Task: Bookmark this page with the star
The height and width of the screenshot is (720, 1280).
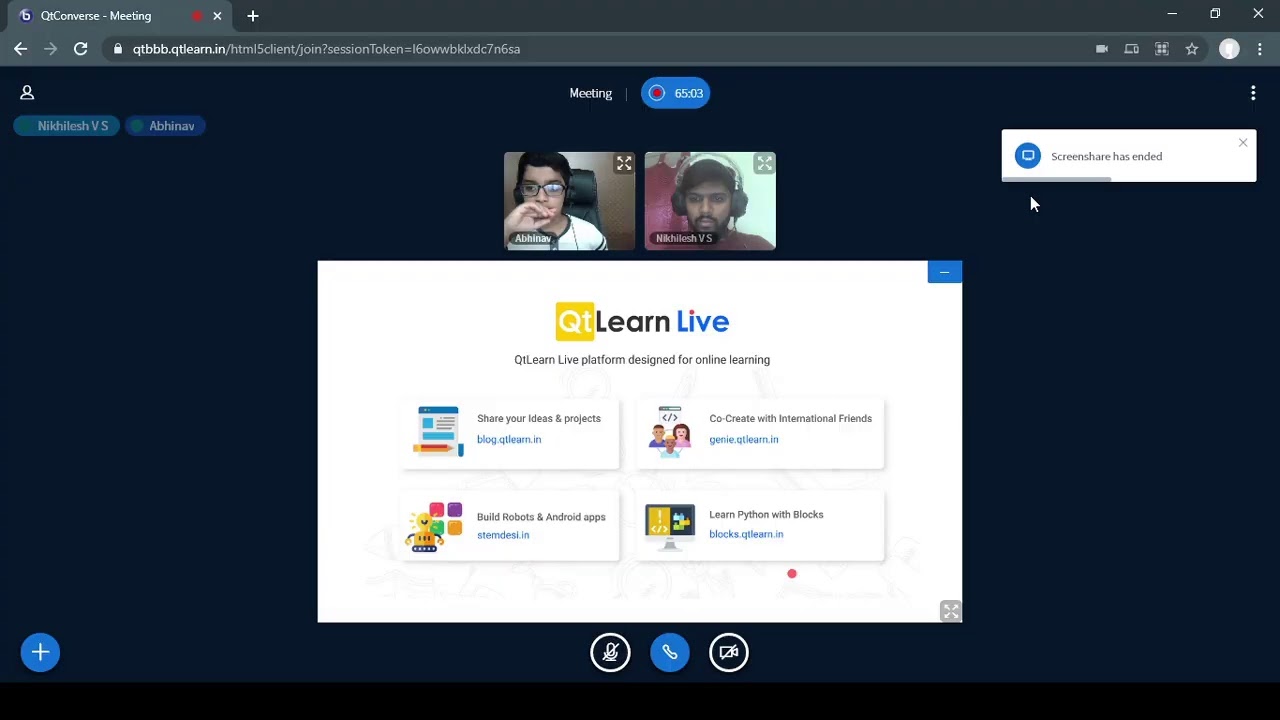Action: 1192,49
